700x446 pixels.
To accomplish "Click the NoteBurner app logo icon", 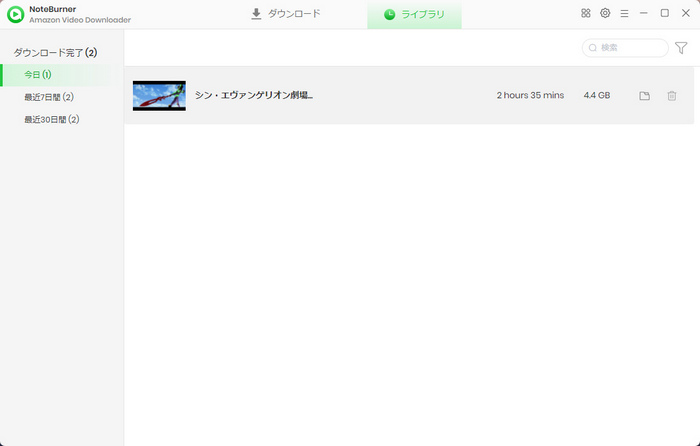I will (x=15, y=14).
